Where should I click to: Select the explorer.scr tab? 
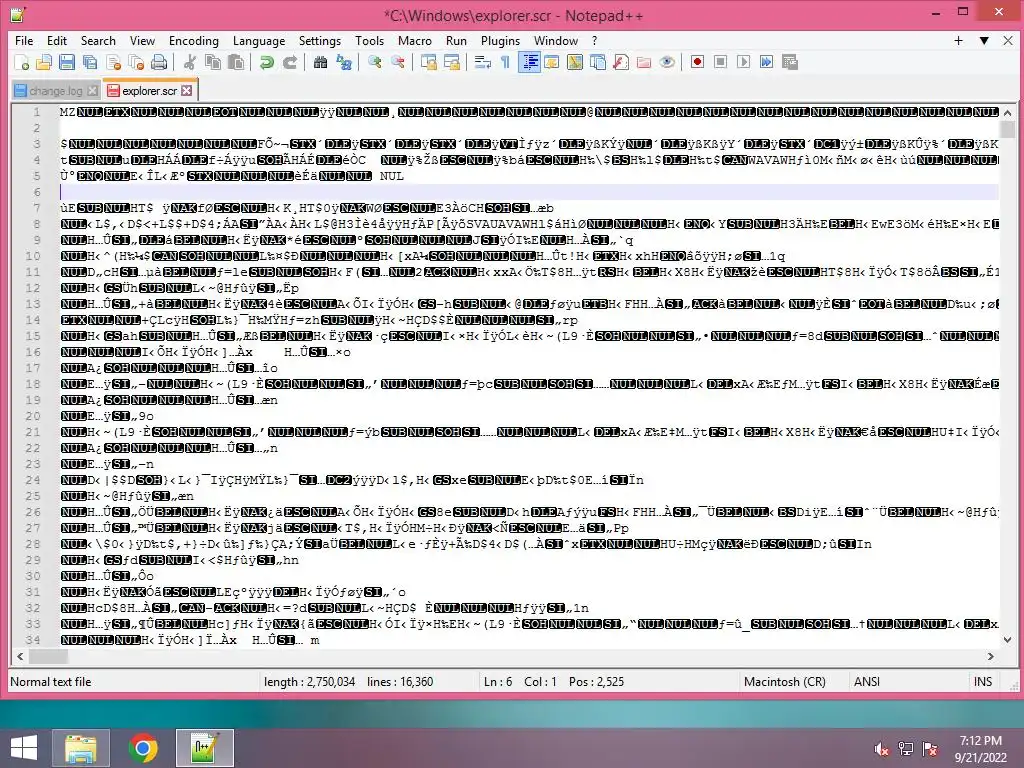coord(150,91)
